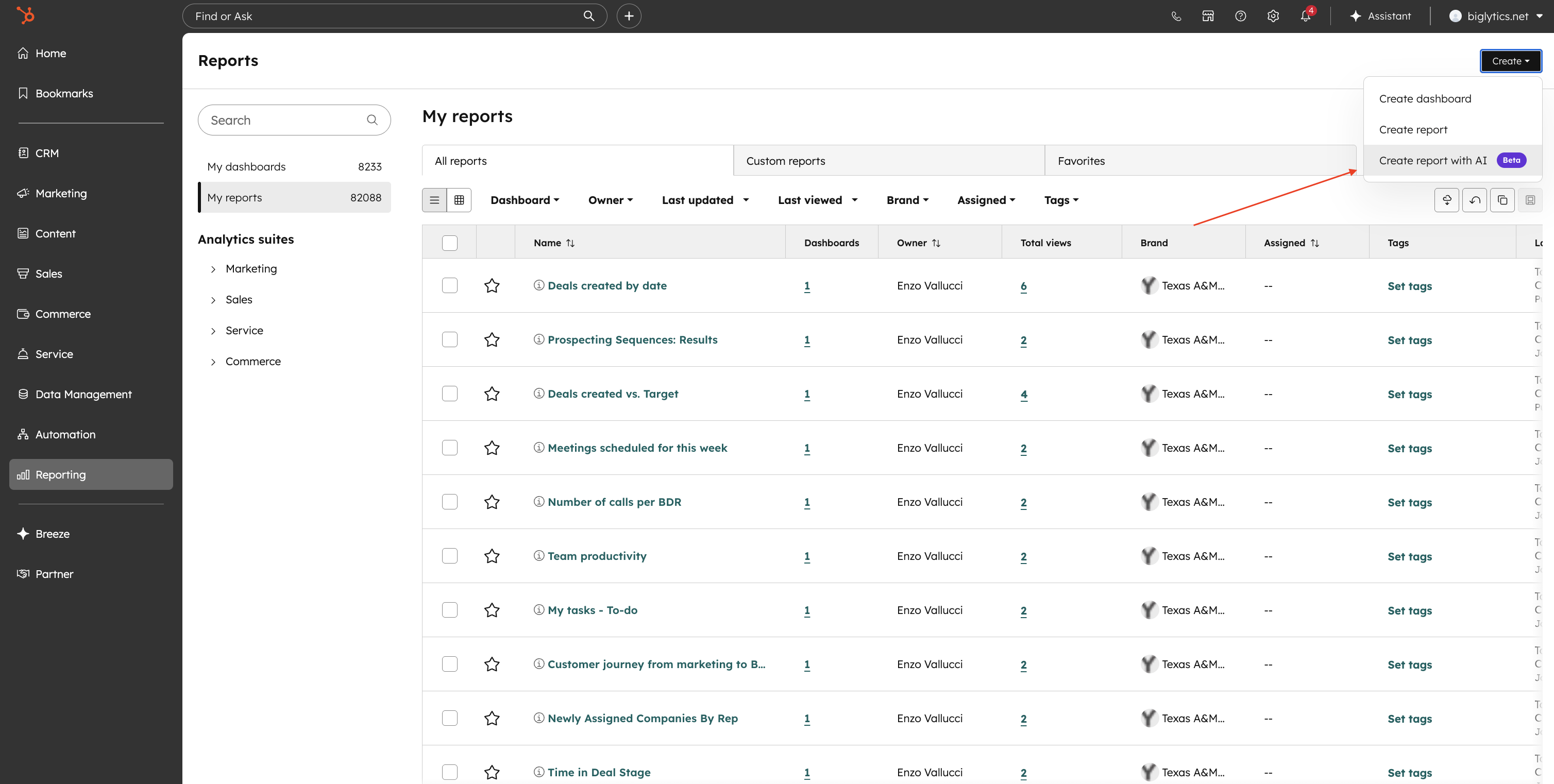Viewport: 1554px width, 784px height.
Task: Check the Newly Assigned Companies By Rep row
Action: click(x=449, y=718)
